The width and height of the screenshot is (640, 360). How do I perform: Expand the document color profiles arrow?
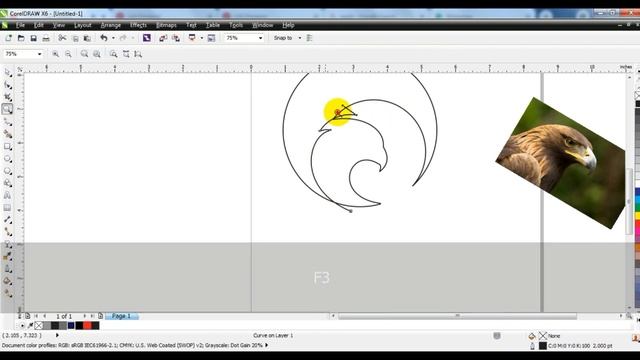pos(267,345)
